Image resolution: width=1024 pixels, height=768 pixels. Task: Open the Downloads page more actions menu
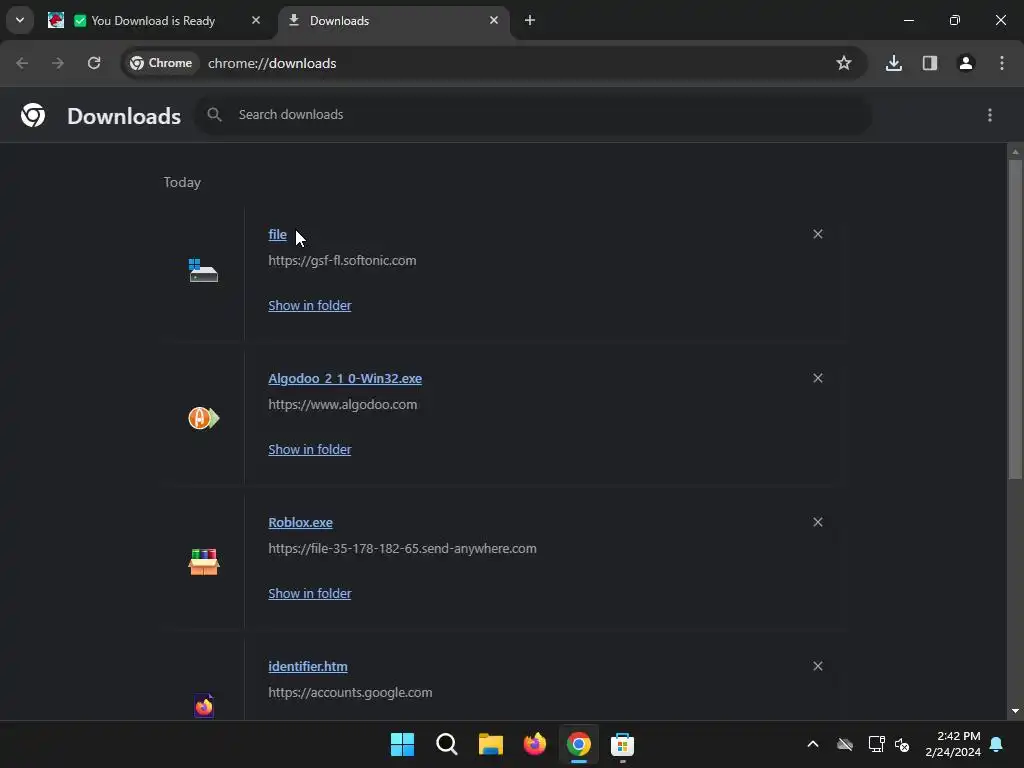[990, 115]
